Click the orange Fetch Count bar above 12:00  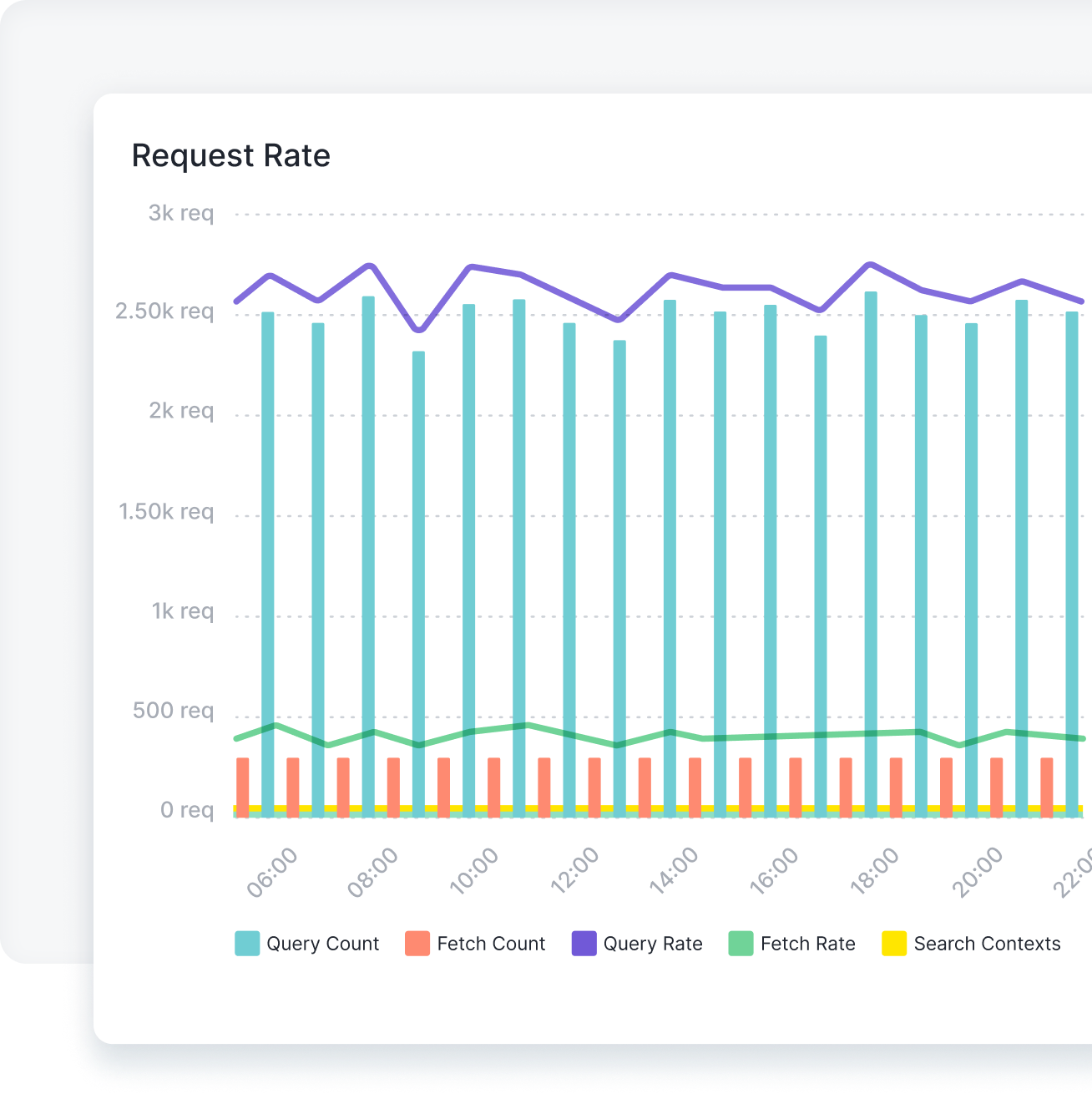point(594,788)
